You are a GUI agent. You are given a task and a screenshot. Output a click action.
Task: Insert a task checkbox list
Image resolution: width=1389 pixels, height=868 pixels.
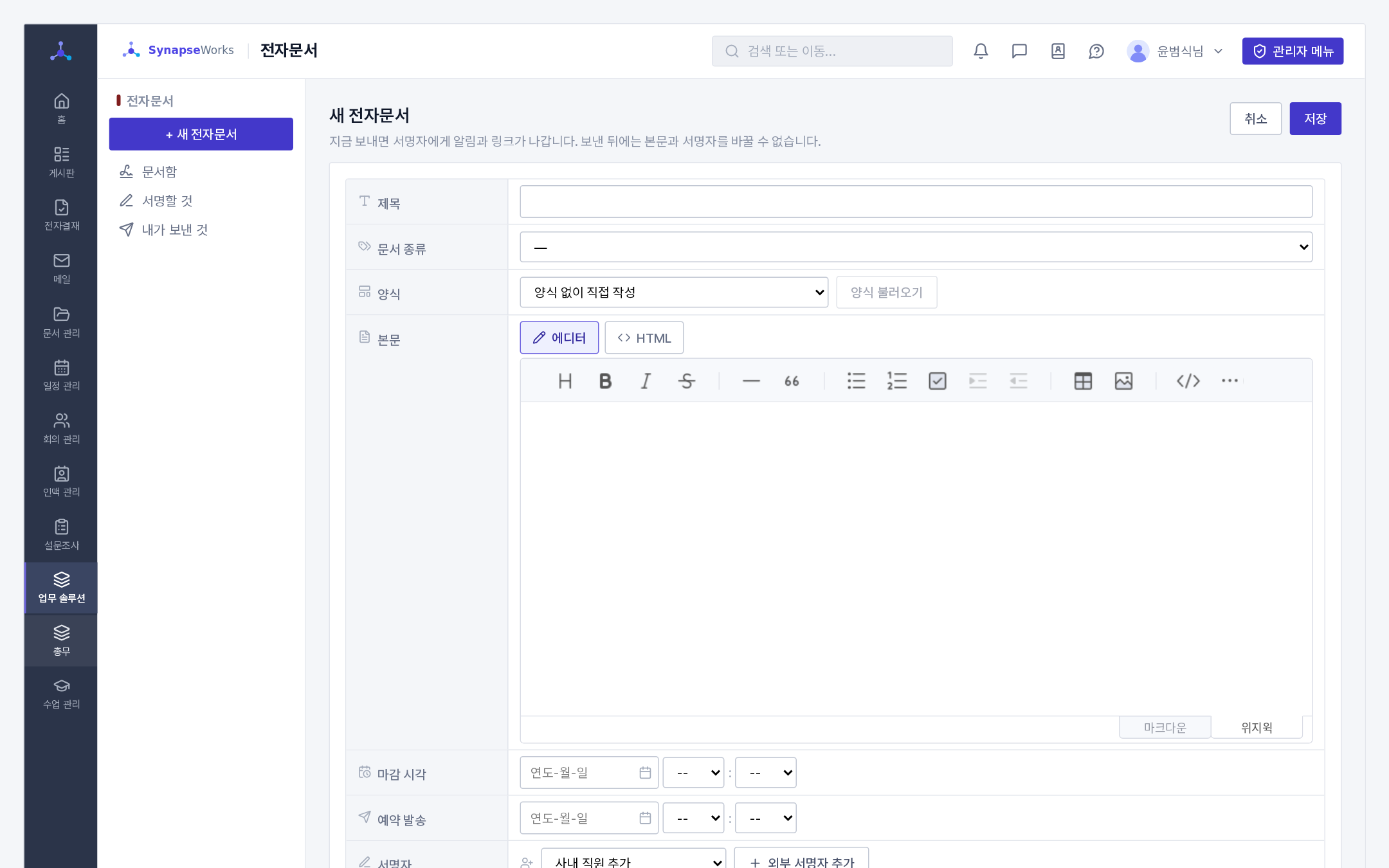click(937, 381)
